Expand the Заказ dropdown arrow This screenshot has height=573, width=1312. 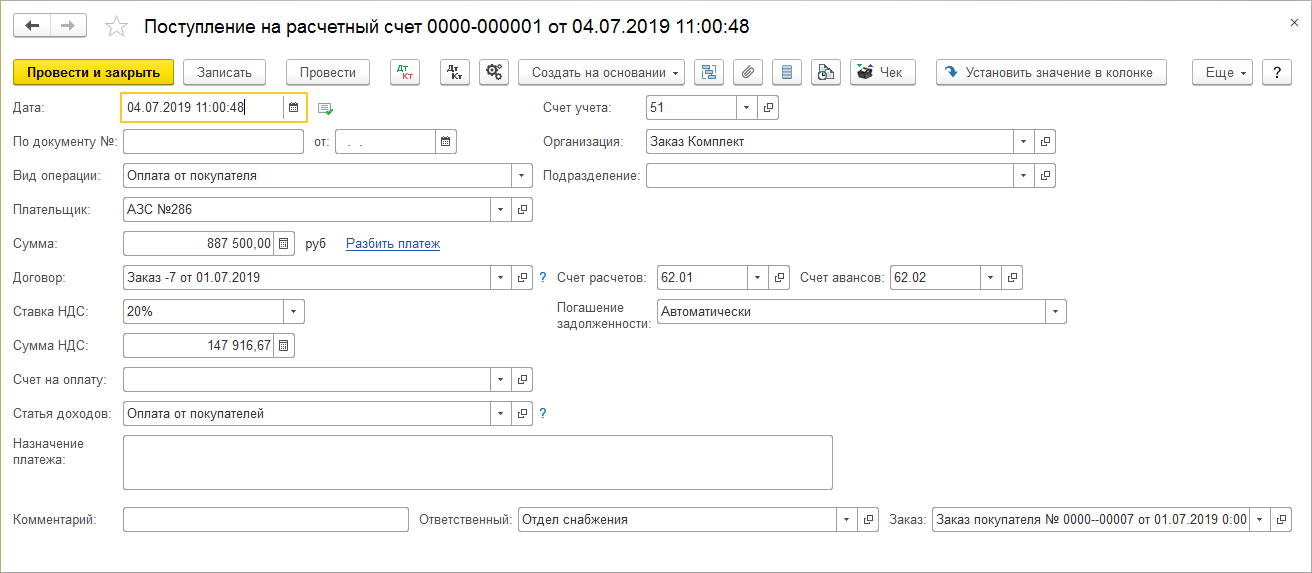(1260, 520)
